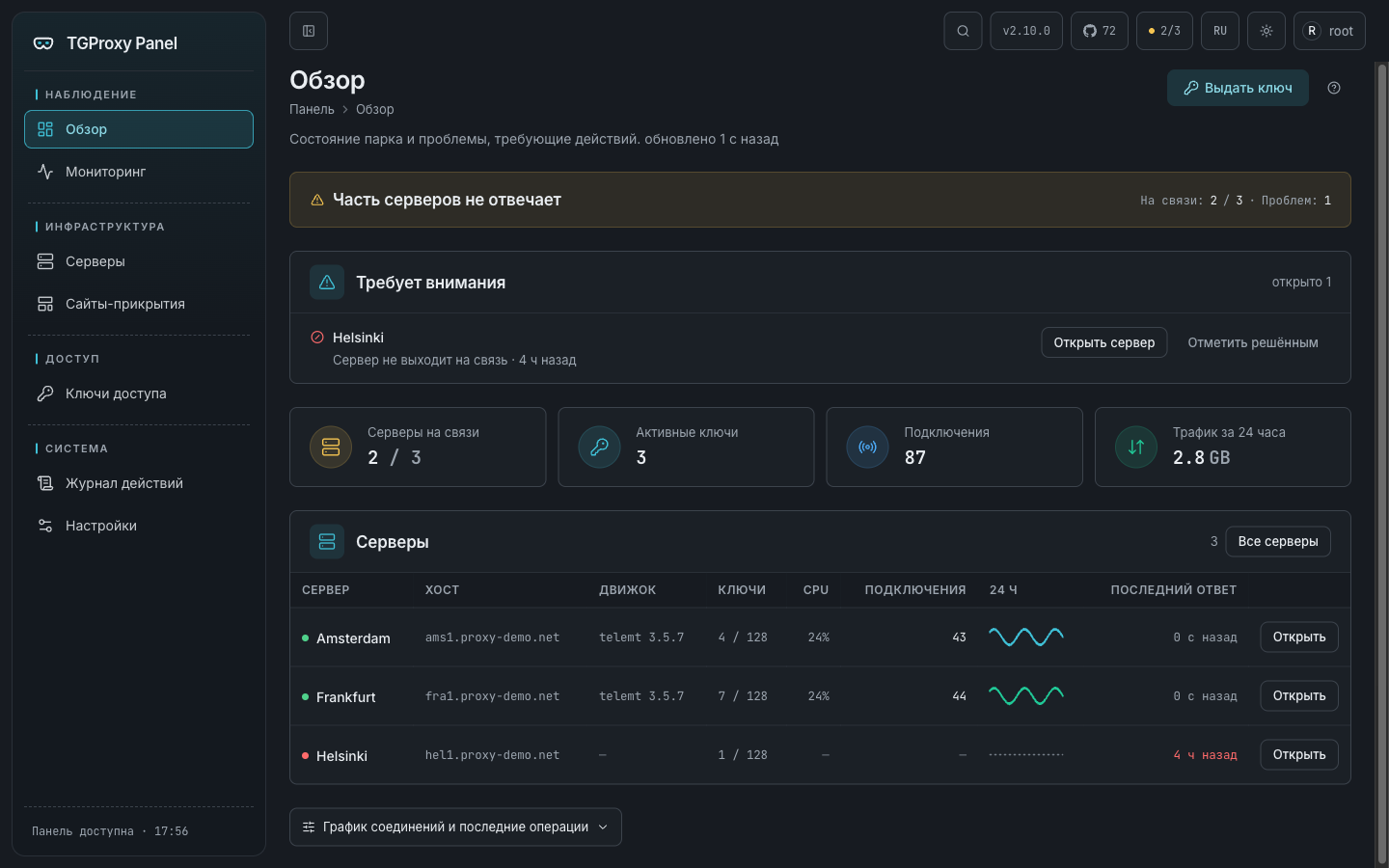Go to Мониторинг in sidebar
Image resolution: width=1389 pixels, height=868 pixels.
point(139,172)
